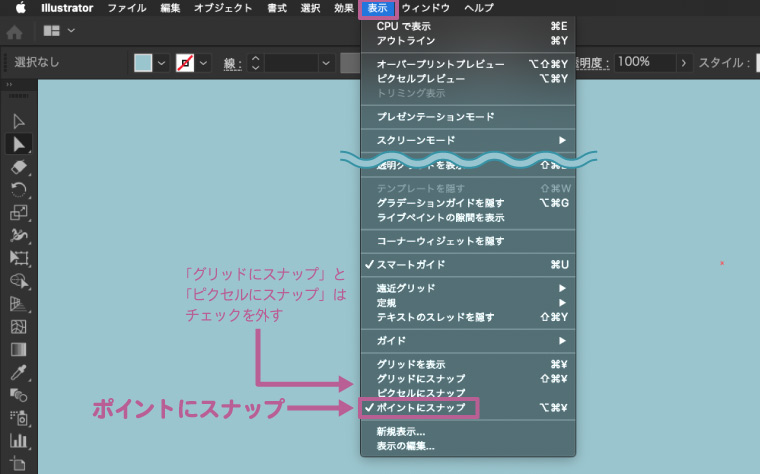Open the 選択 menu
Screen dimensions: 760x474
coord(310,8)
